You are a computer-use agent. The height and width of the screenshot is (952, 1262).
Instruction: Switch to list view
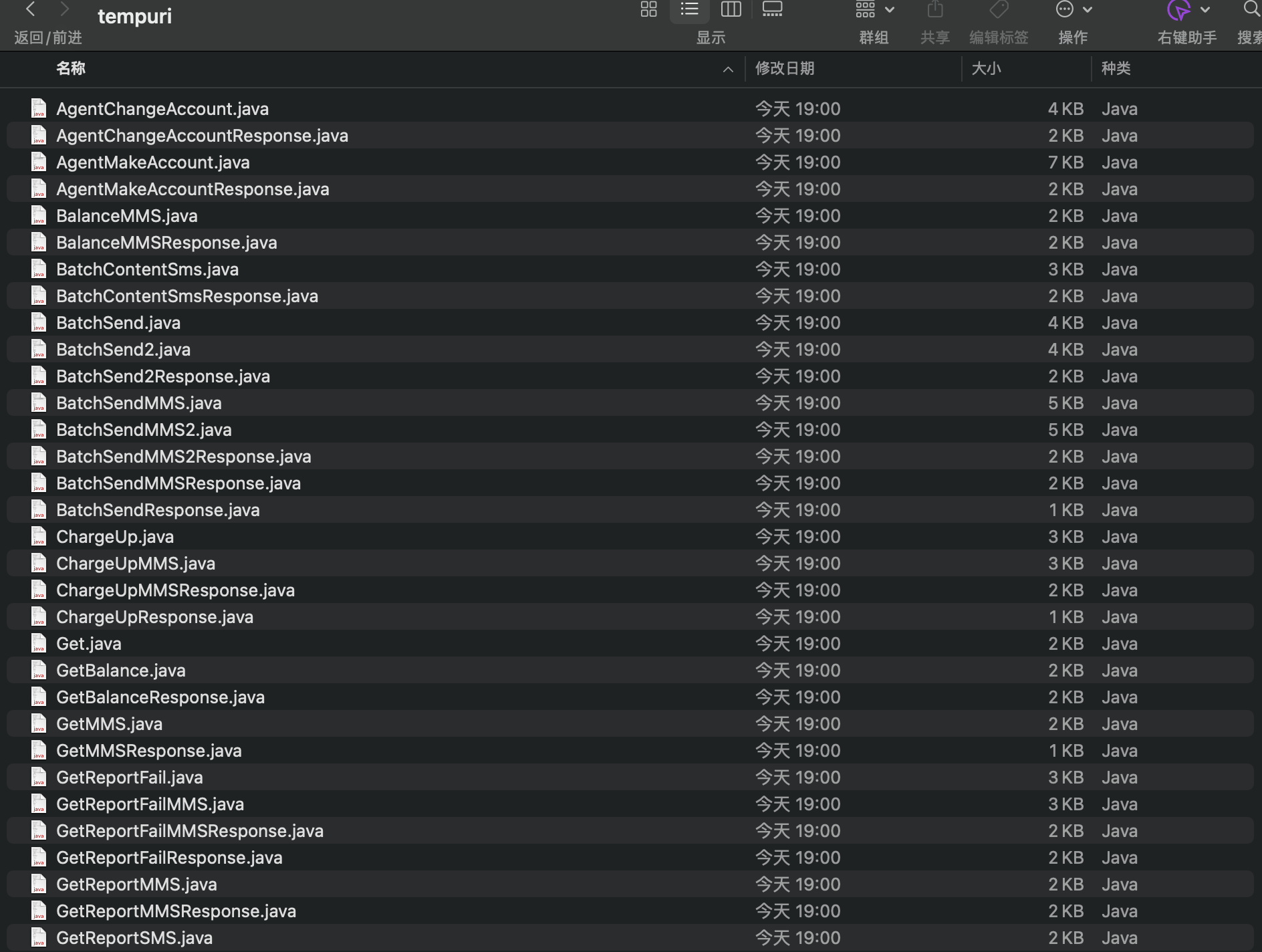[x=689, y=9]
